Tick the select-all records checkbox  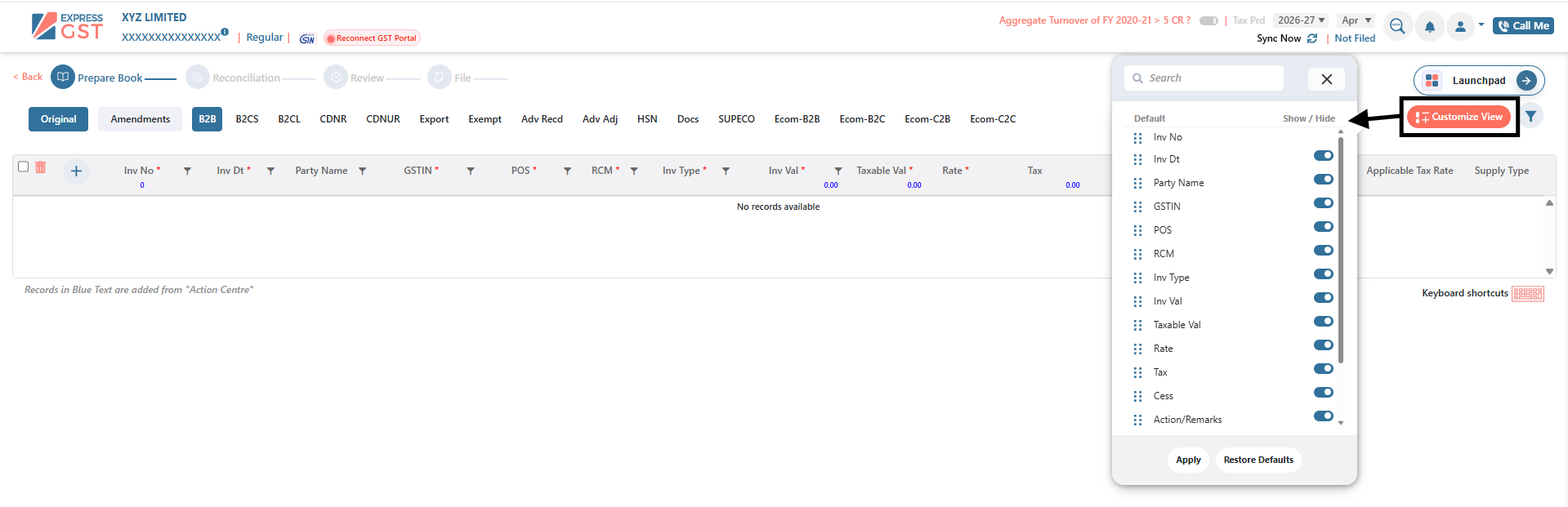point(24,167)
